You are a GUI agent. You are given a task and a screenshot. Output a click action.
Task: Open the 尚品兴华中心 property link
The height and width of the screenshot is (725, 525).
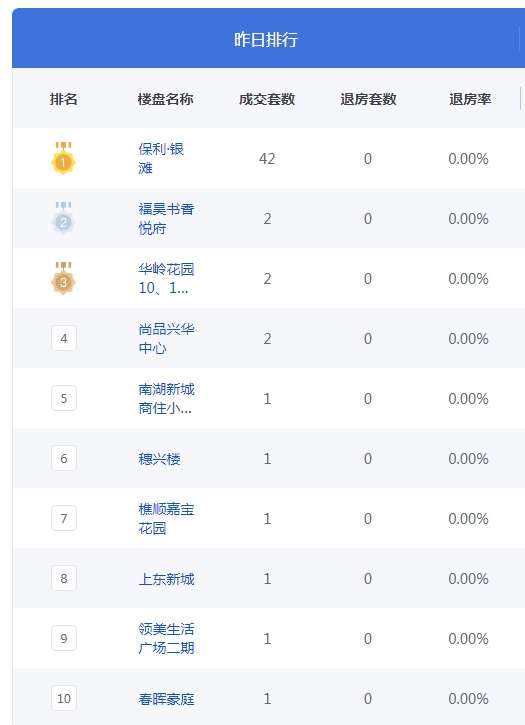(x=166, y=338)
